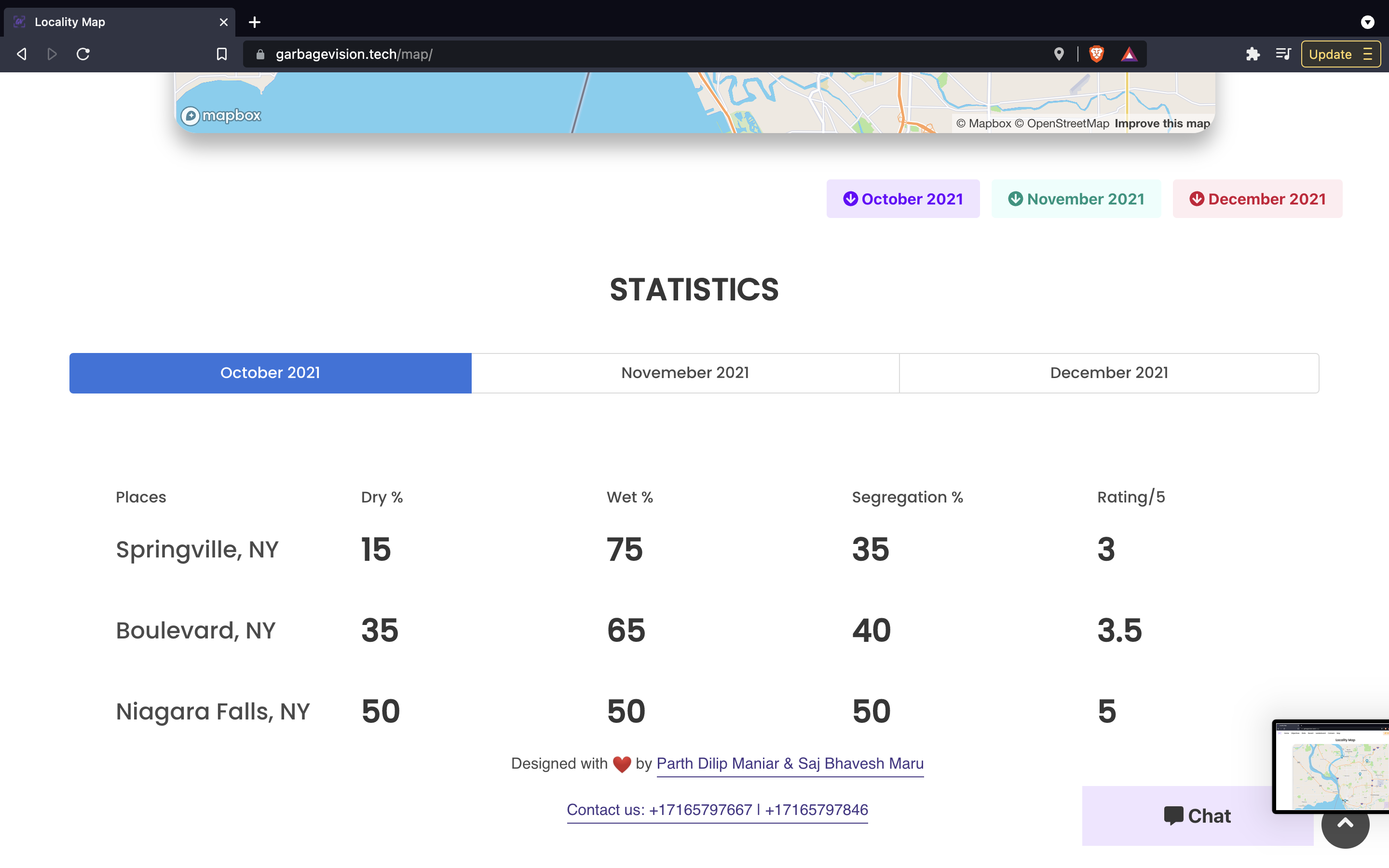
Task: Bookmark this page icon
Action: point(221,54)
